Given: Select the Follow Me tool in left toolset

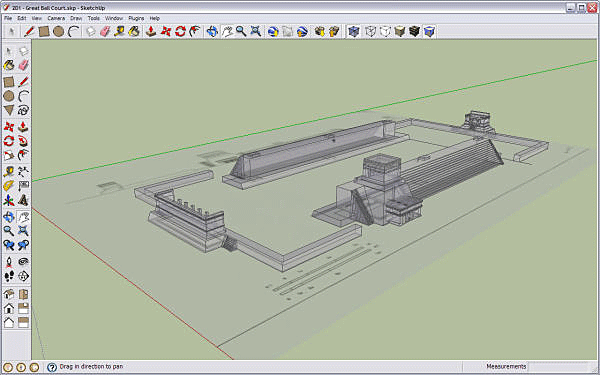Looking at the screenshot, I should coord(23,141).
